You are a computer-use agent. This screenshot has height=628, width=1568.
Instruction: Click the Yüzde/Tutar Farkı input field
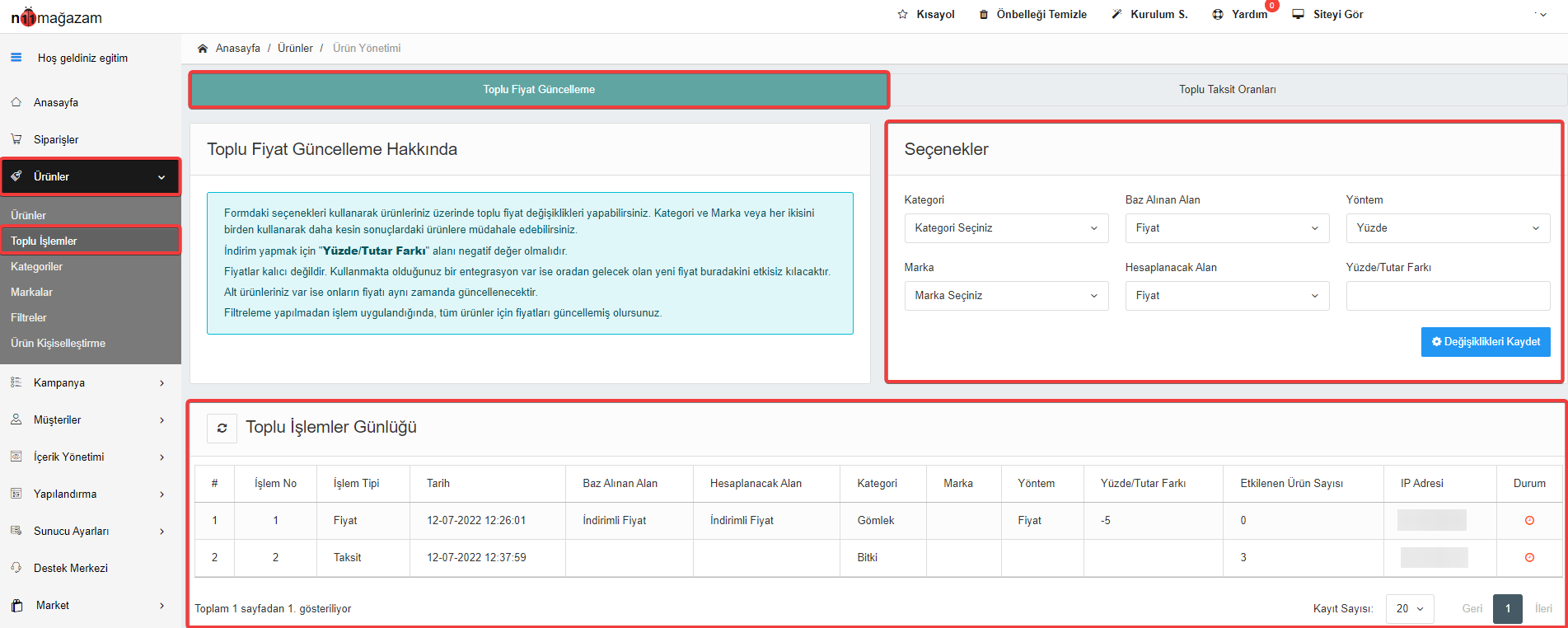[x=1448, y=296]
